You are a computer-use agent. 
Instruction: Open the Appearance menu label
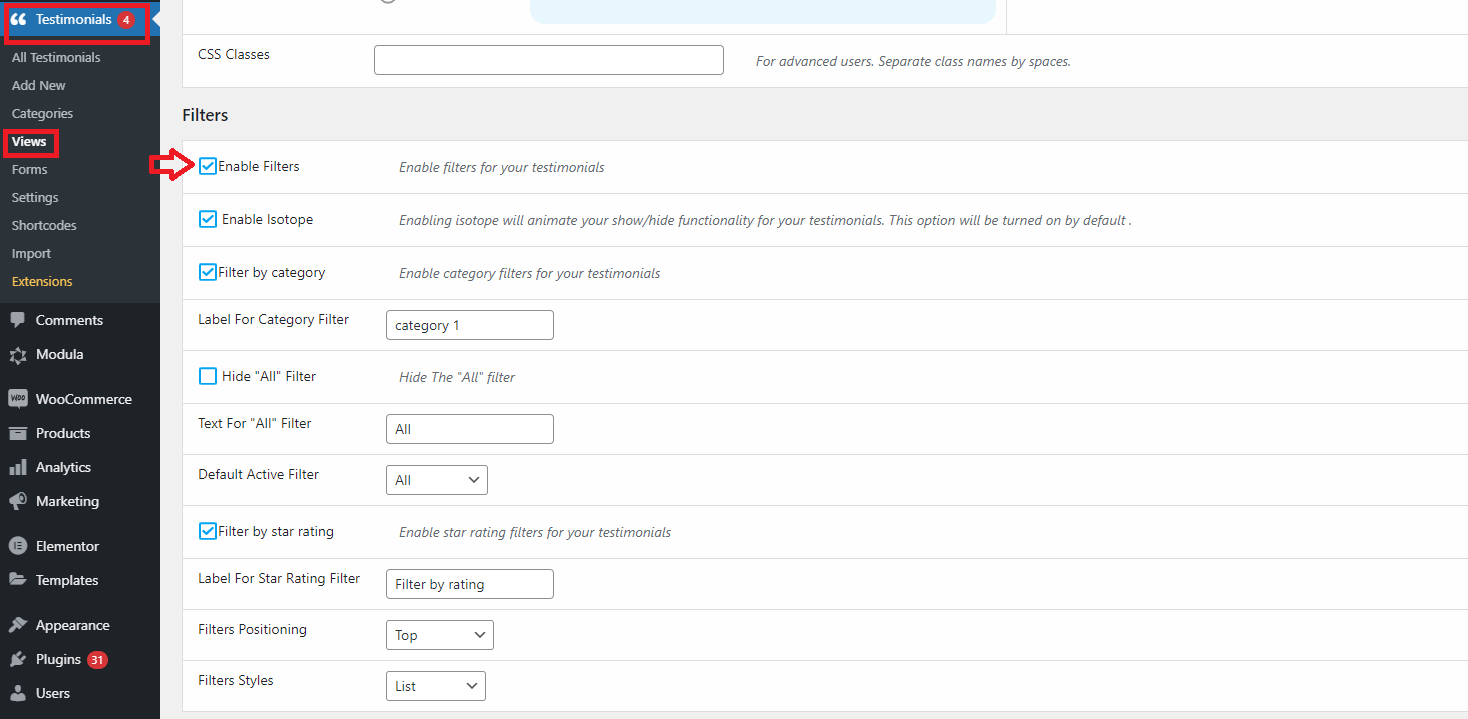tap(73, 625)
